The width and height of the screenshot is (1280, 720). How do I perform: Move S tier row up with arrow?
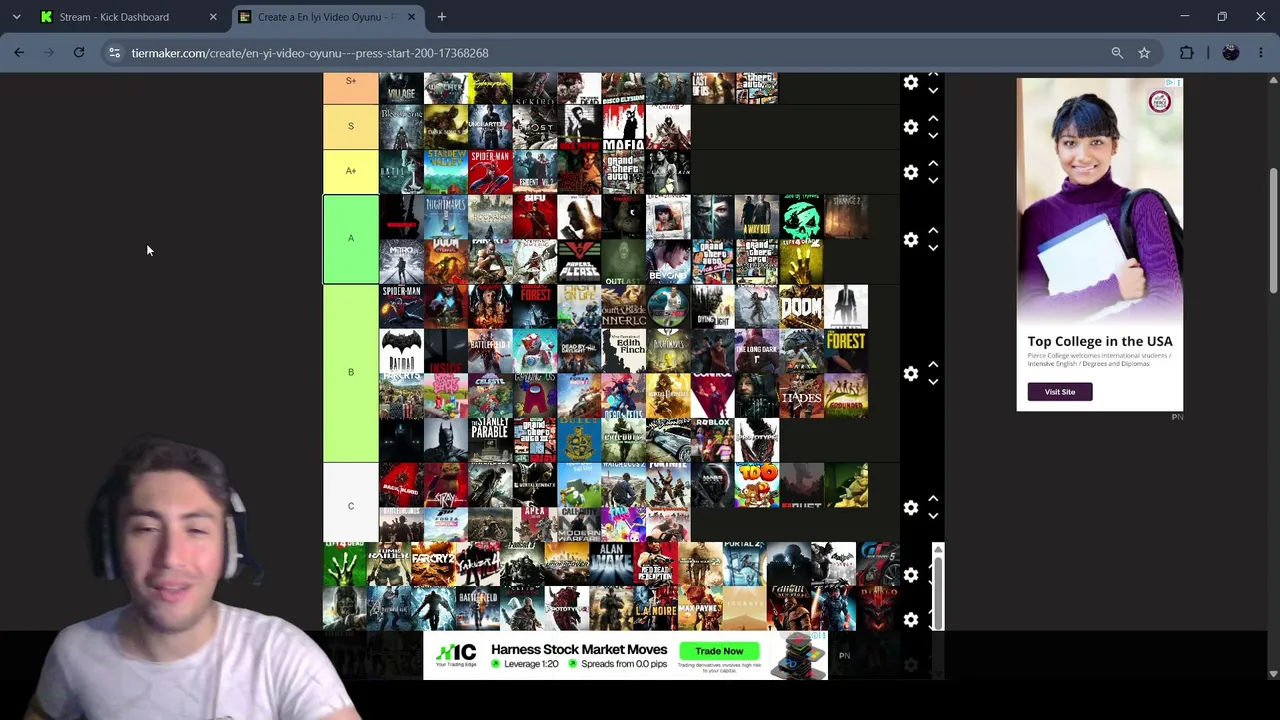point(933,119)
